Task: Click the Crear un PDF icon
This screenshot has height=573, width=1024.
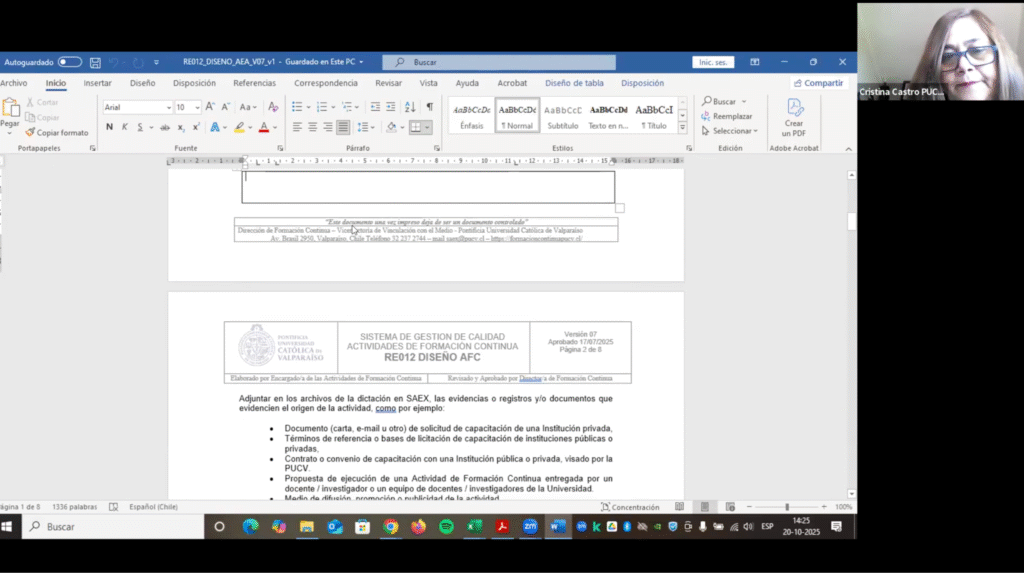Action: coord(794,118)
